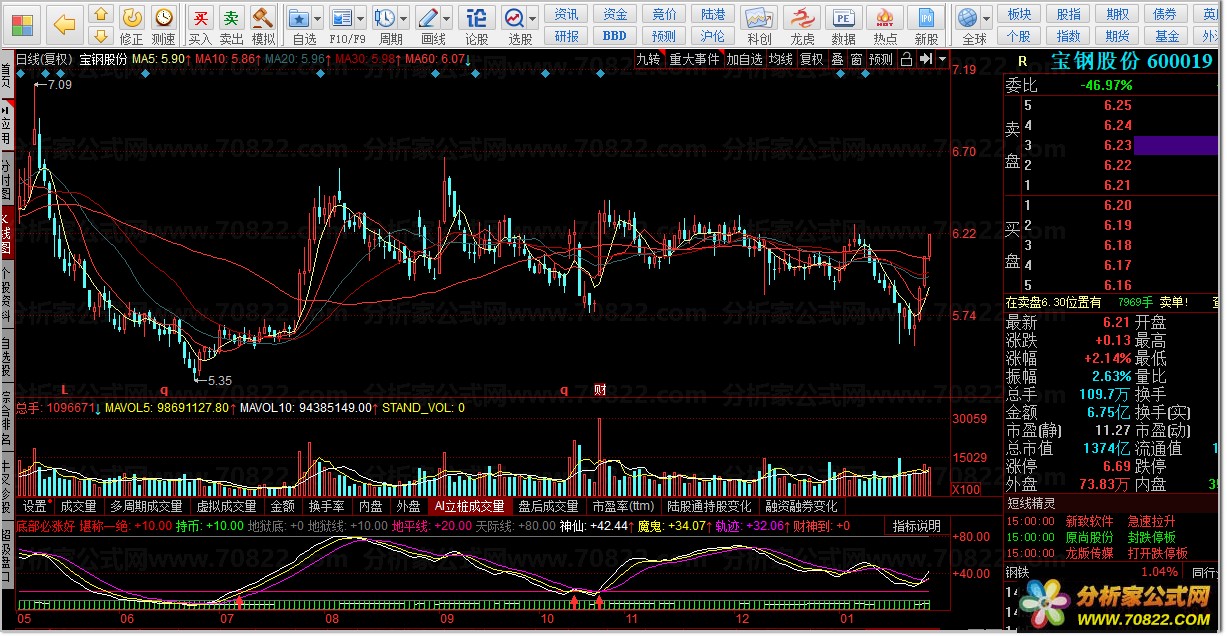Viewport: 1227px width, 636px height.
Task: Expand 全球 globe dropdown arrow
Action: [987, 19]
